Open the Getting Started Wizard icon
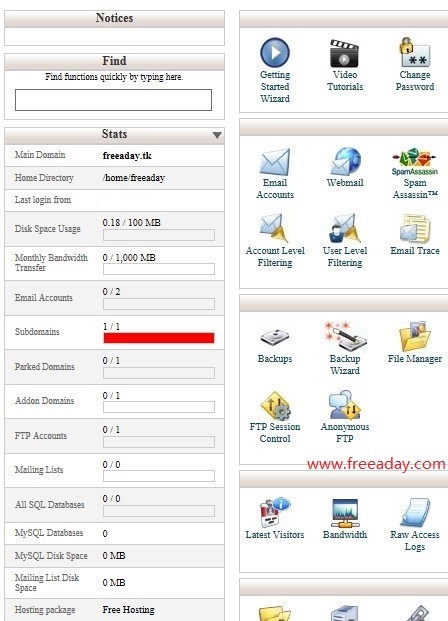Image resolution: width=448 pixels, height=621 pixels. (x=275, y=52)
